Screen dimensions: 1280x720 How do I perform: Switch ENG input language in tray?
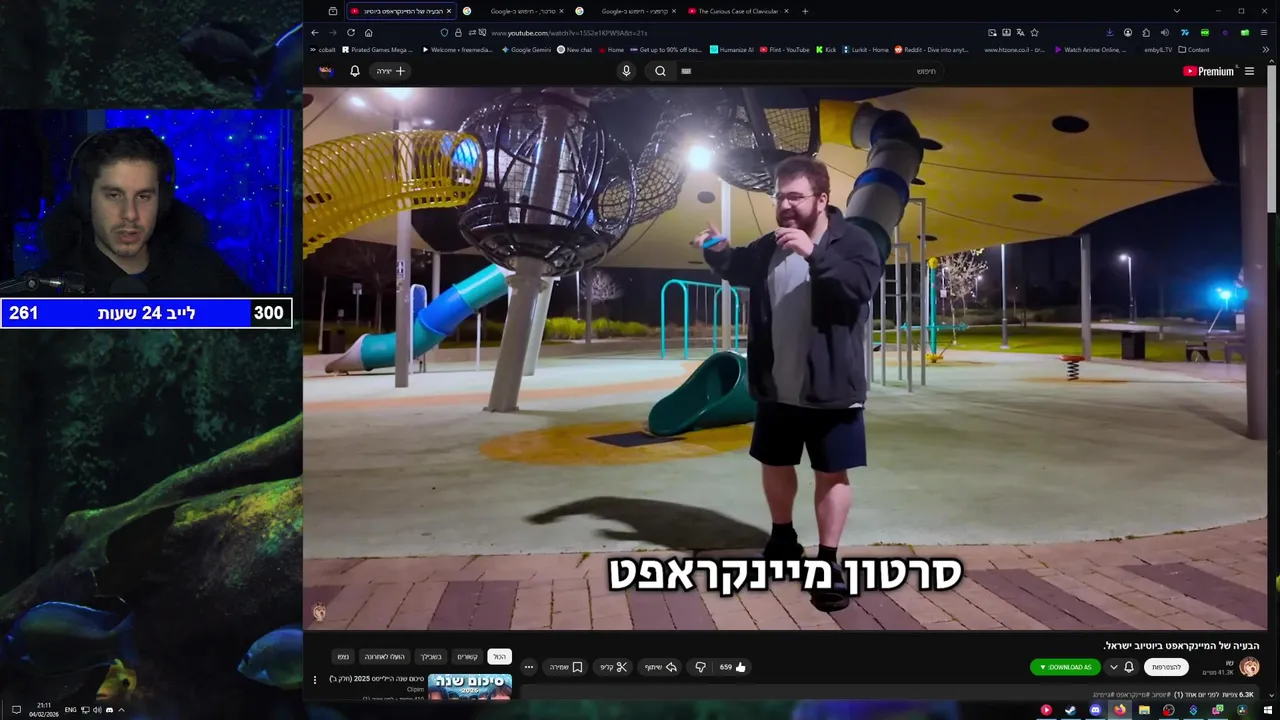70,710
